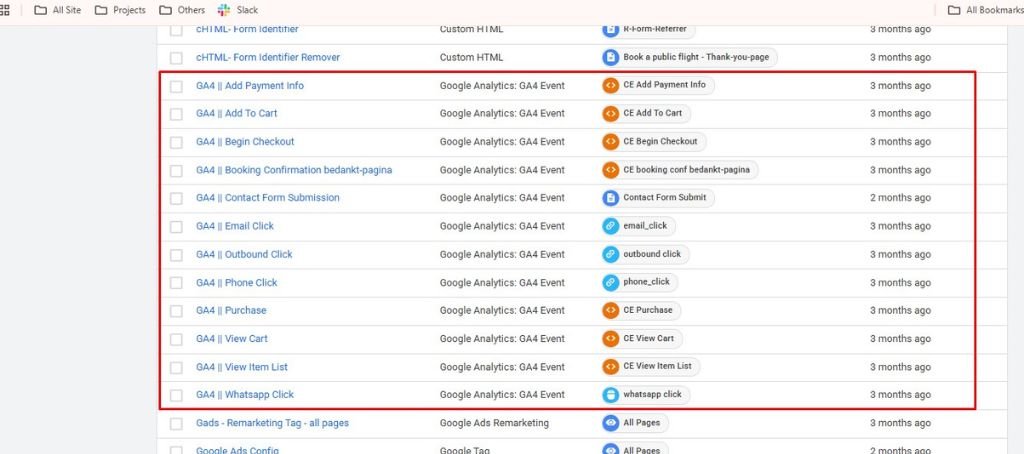
Task: Click the whatsapp click trigger icon
Action: click(610, 395)
